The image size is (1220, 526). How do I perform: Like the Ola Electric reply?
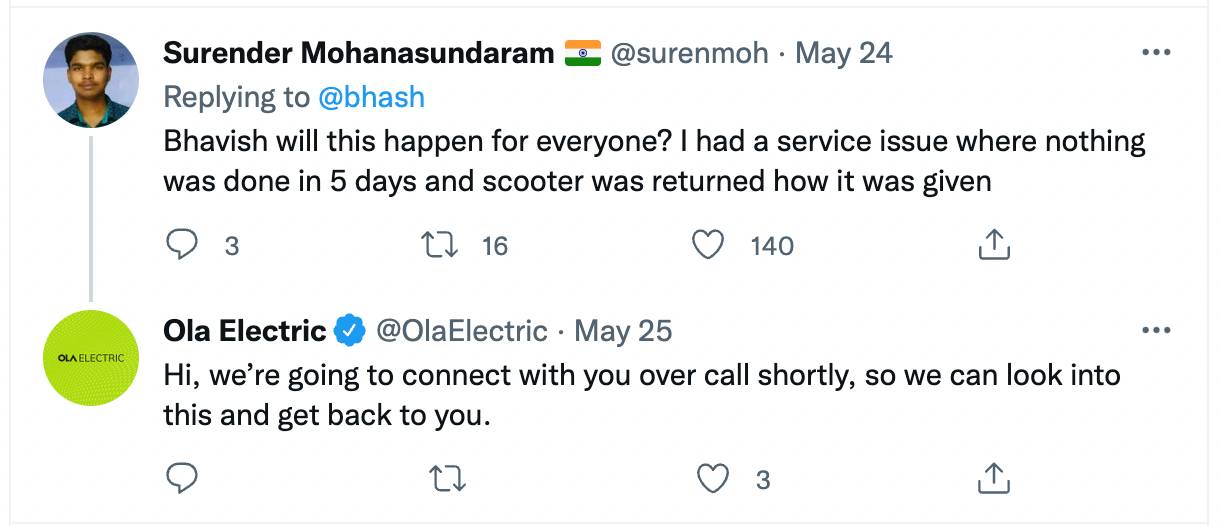[x=712, y=480]
